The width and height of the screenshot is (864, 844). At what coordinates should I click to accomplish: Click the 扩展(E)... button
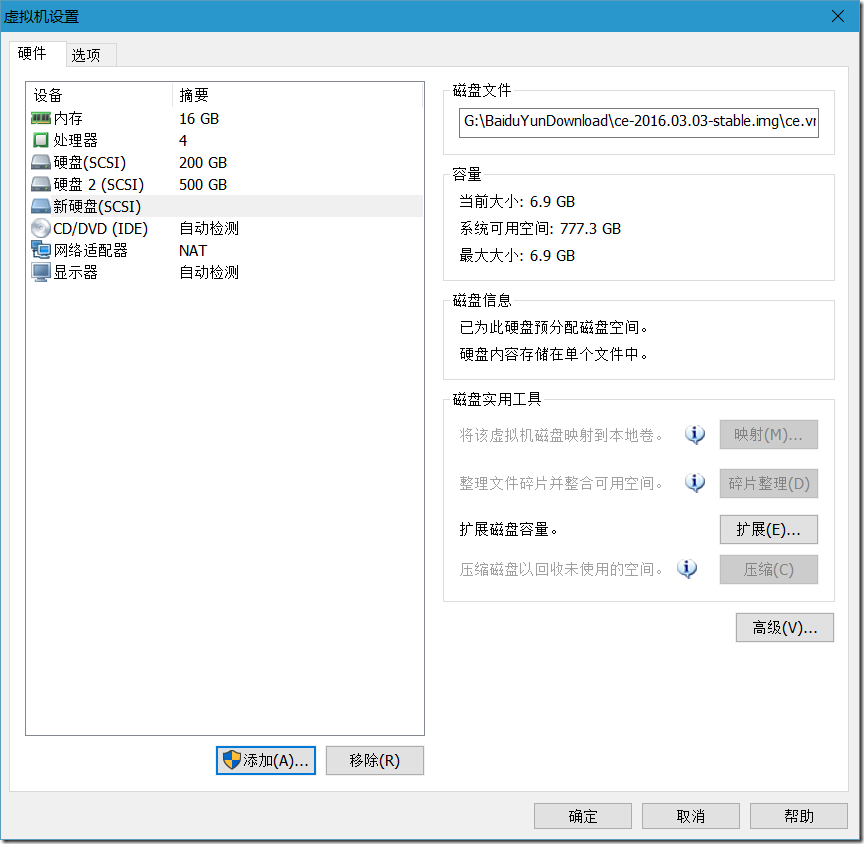pyautogui.click(x=768, y=529)
